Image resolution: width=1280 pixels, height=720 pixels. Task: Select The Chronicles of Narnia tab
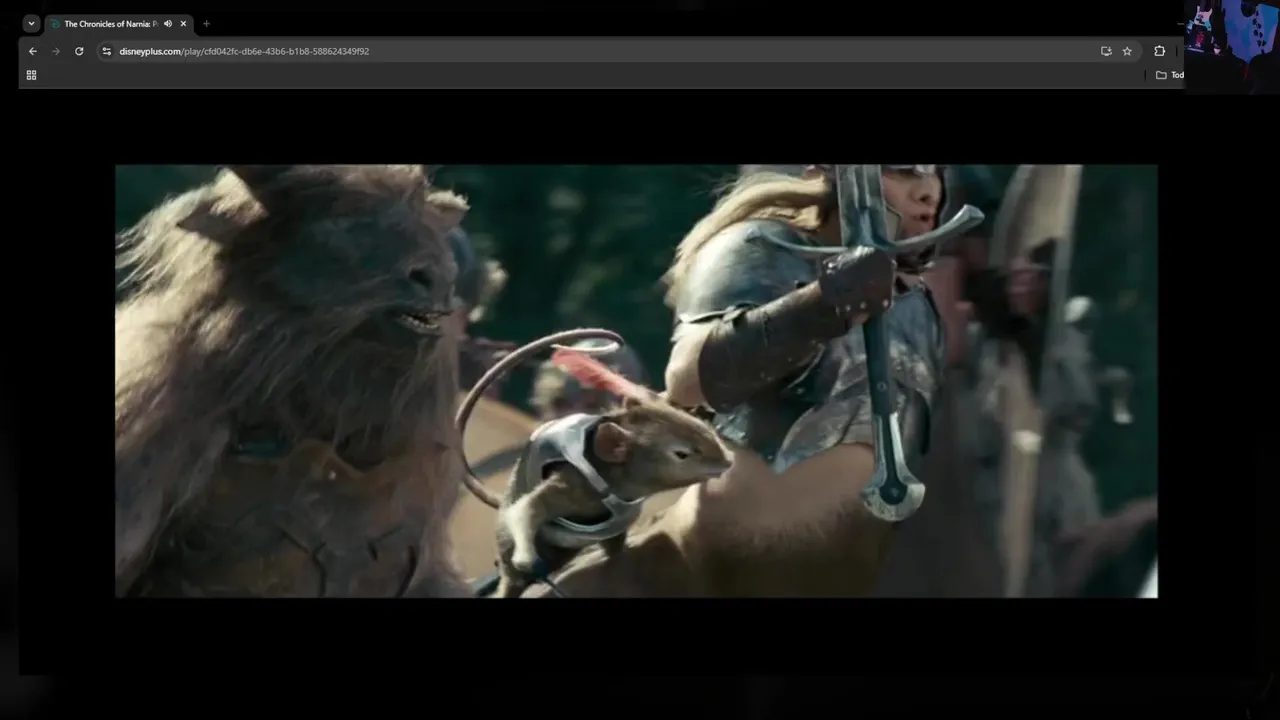pyautogui.click(x=118, y=23)
